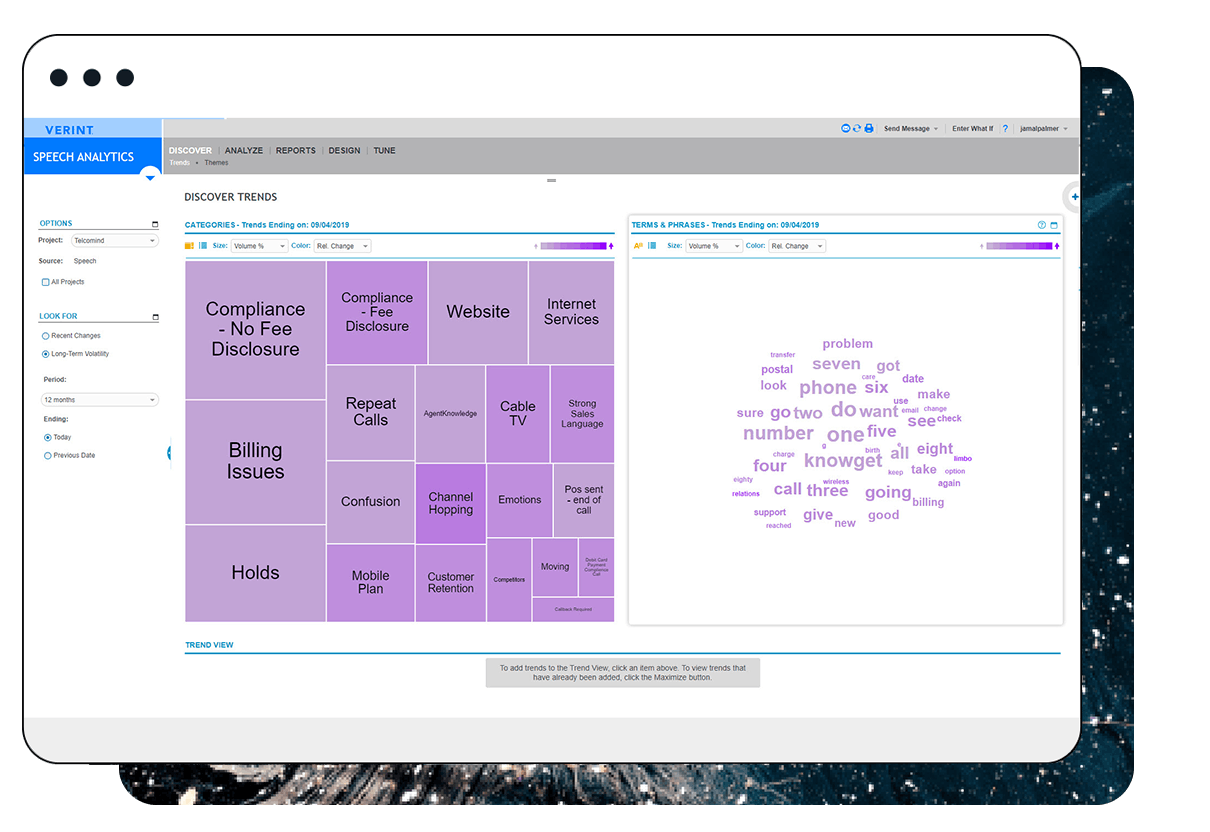
Task: Switch Categories panel to treemap view icon
Action: click(x=190, y=246)
